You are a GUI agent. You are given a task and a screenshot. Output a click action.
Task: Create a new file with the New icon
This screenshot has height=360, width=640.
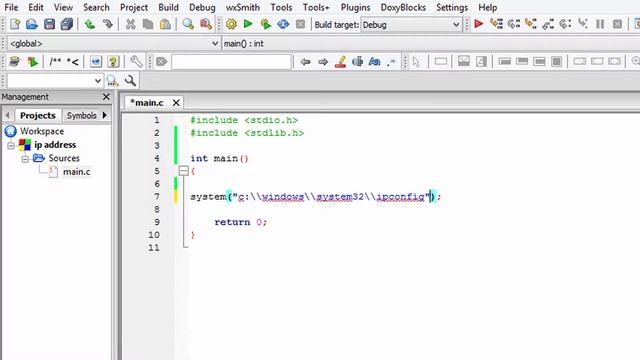pyautogui.click(x=15, y=24)
